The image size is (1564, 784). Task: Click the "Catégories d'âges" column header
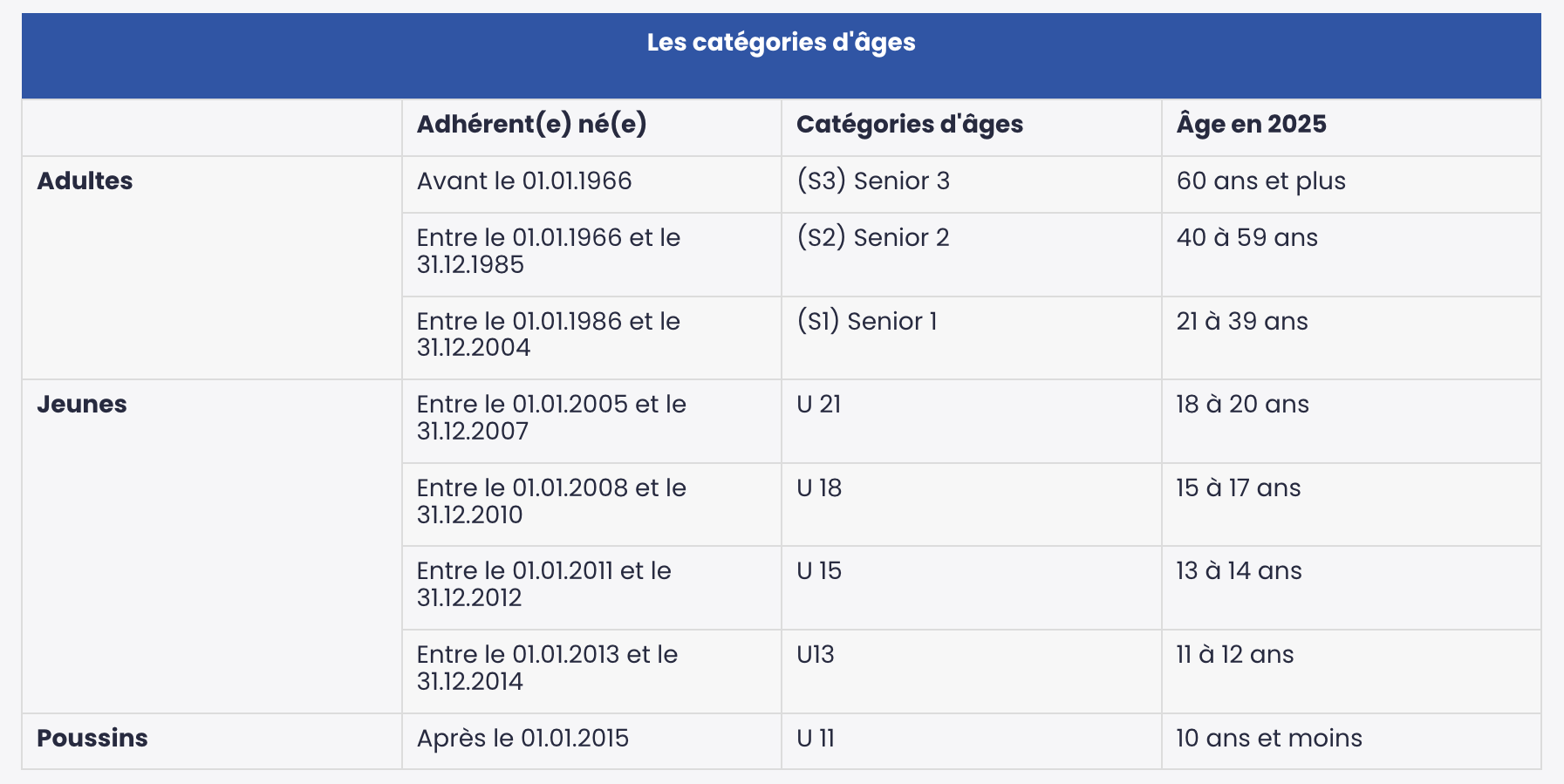pos(909,125)
